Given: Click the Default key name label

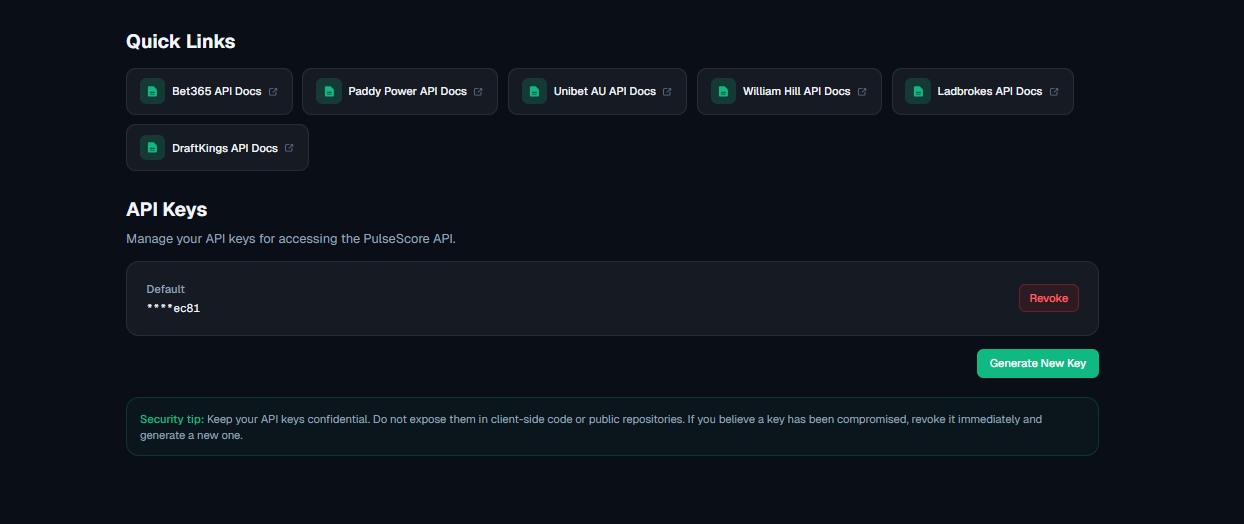Looking at the screenshot, I should pyautogui.click(x=166, y=289).
